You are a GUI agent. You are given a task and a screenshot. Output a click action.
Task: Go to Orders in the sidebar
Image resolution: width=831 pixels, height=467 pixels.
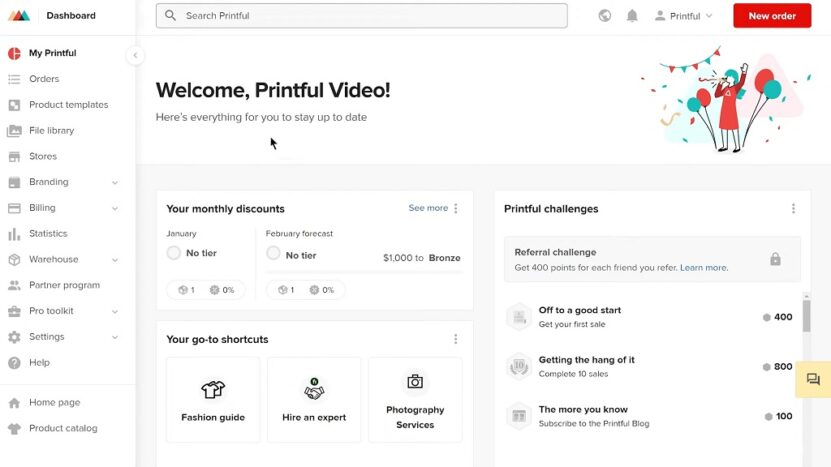pyautogui.click(x=44, y=79)
